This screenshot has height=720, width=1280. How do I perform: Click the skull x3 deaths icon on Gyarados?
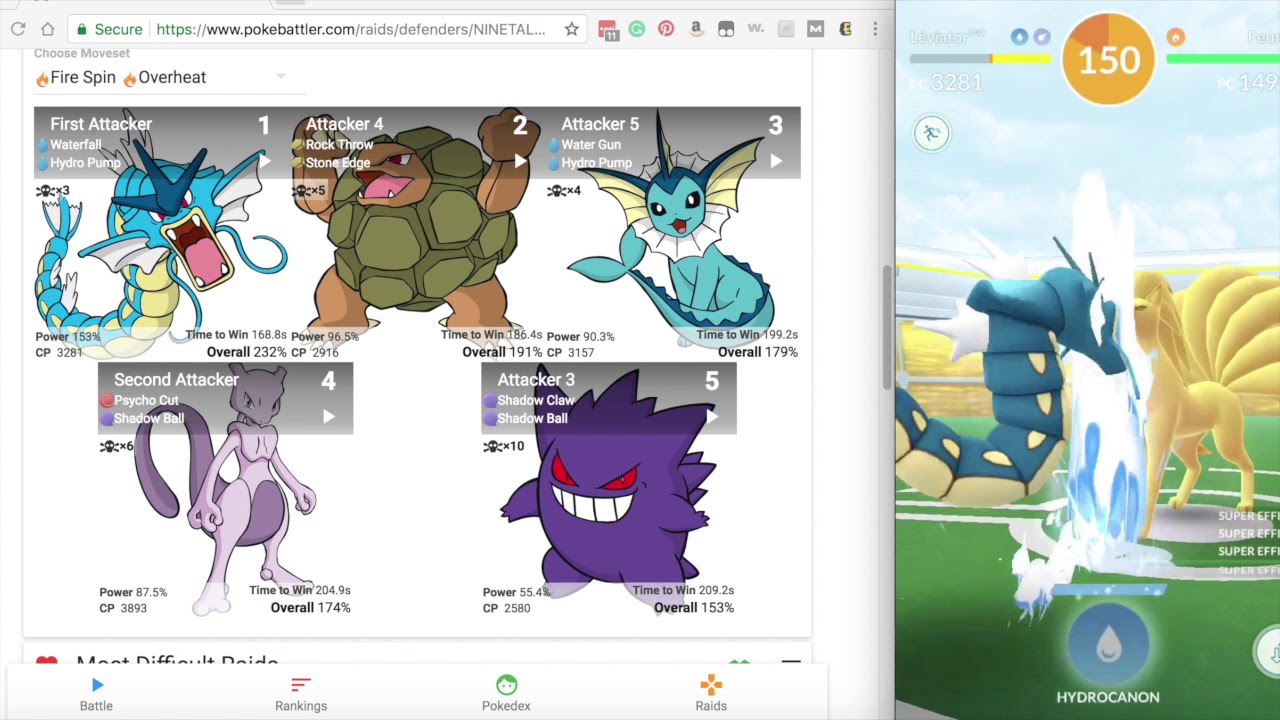[53, 190]
